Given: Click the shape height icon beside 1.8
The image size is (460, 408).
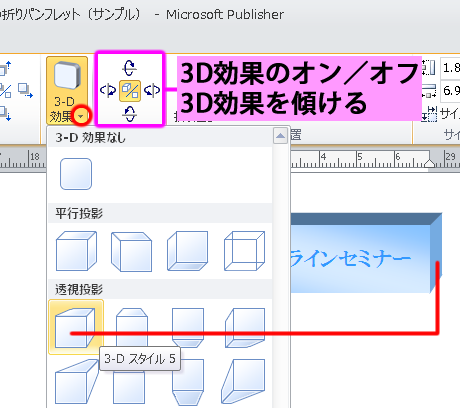Looking at the screenshot, I should click(429, 68).
